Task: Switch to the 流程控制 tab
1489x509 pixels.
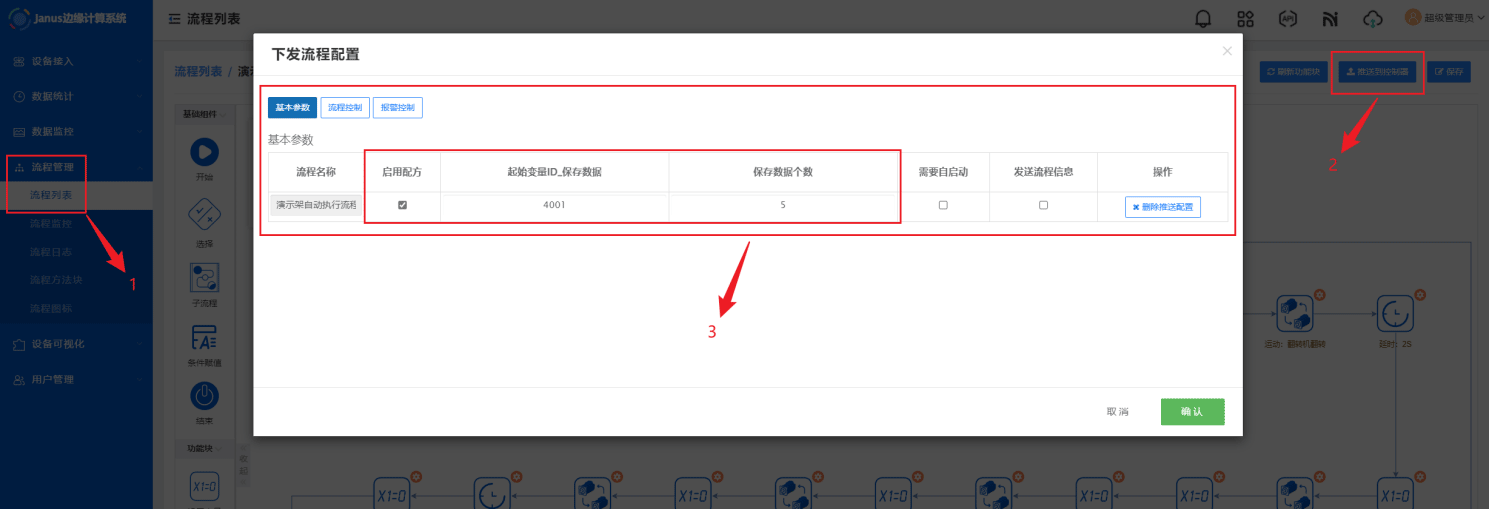Action: coord(345,107)
